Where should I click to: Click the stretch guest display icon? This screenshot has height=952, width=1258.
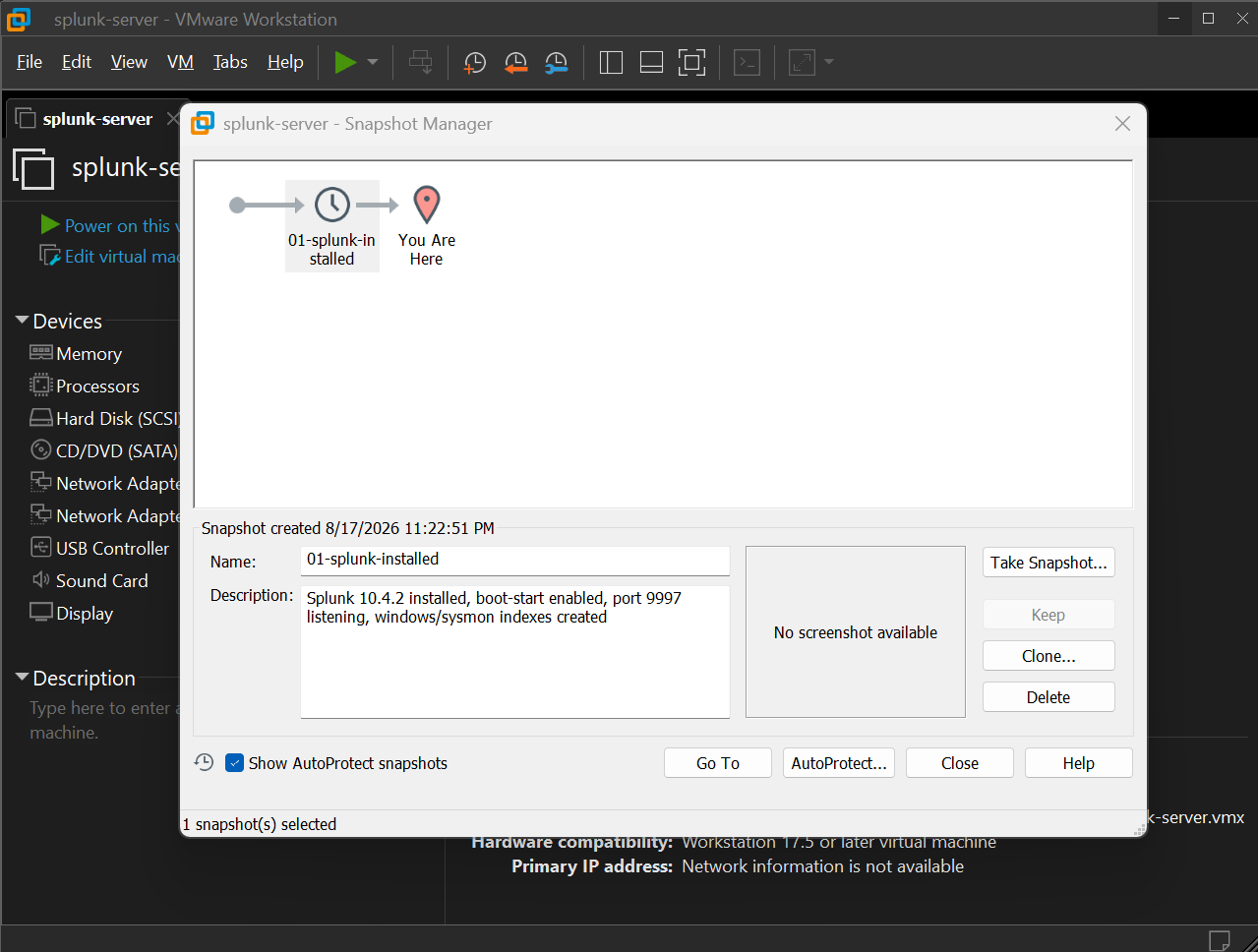pyautogui.click(x=803, y=62)
